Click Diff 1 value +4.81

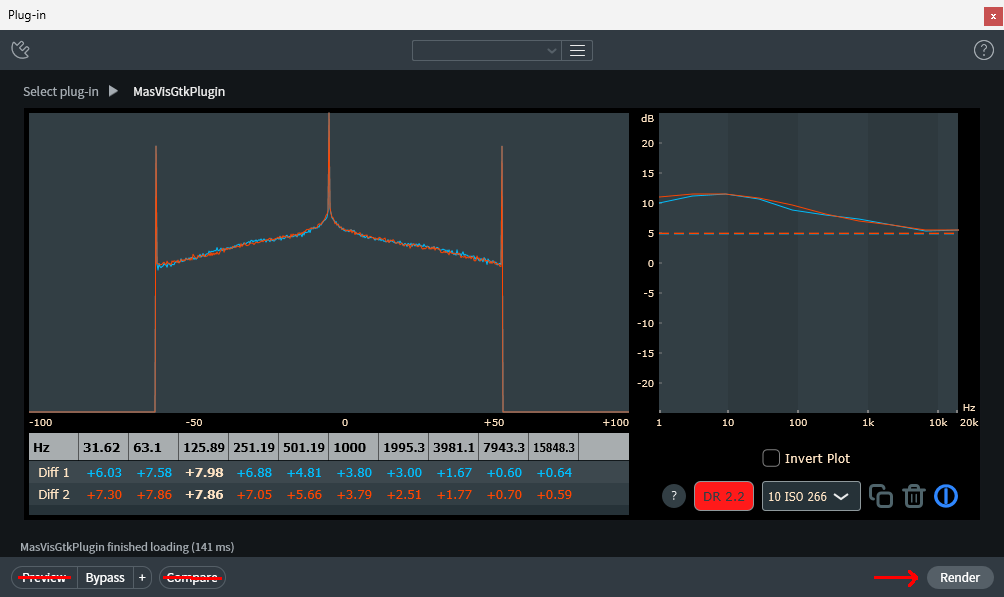point(304,473)
